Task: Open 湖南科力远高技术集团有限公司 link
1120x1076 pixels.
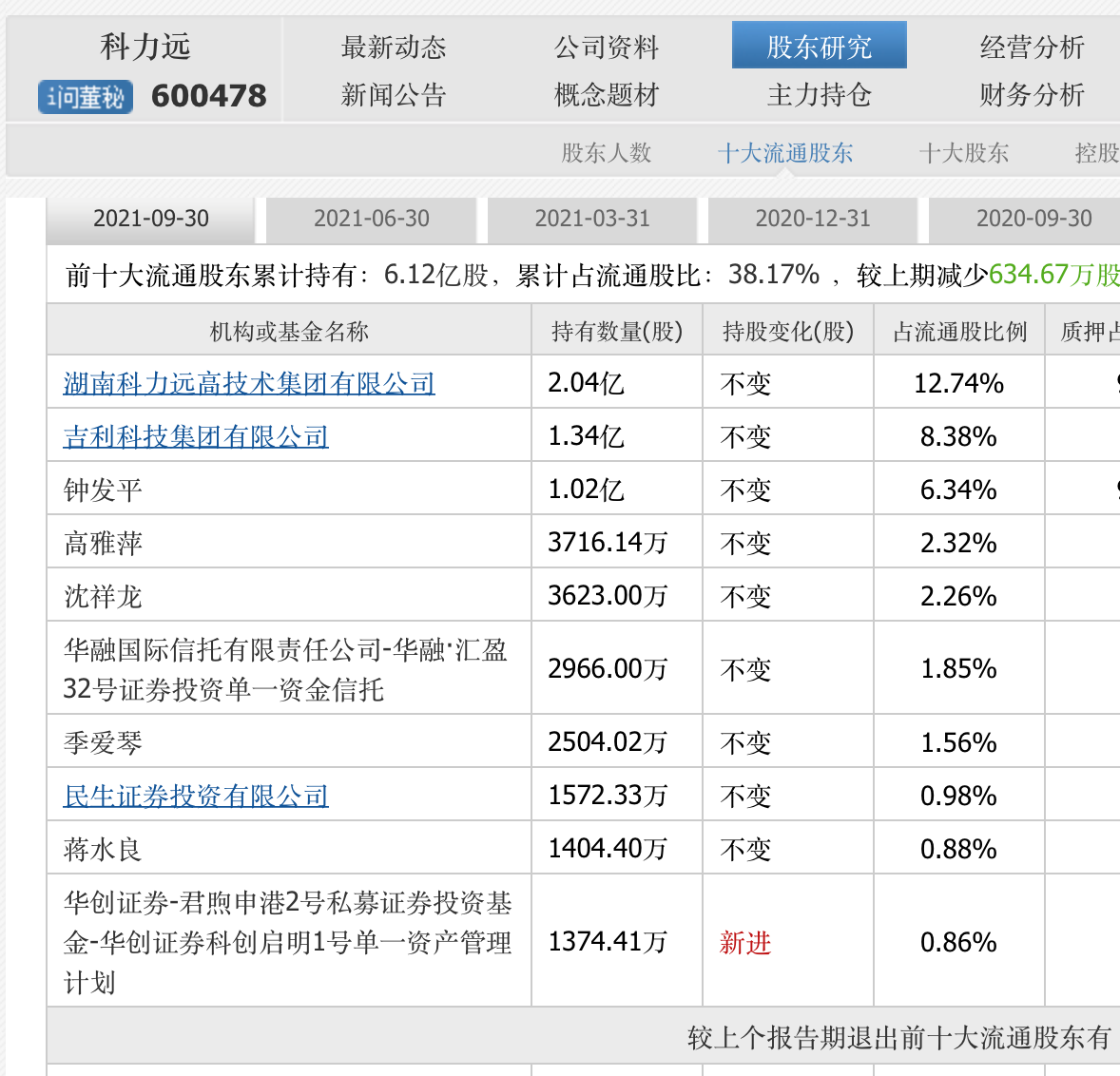Action: tap(249, 383)
